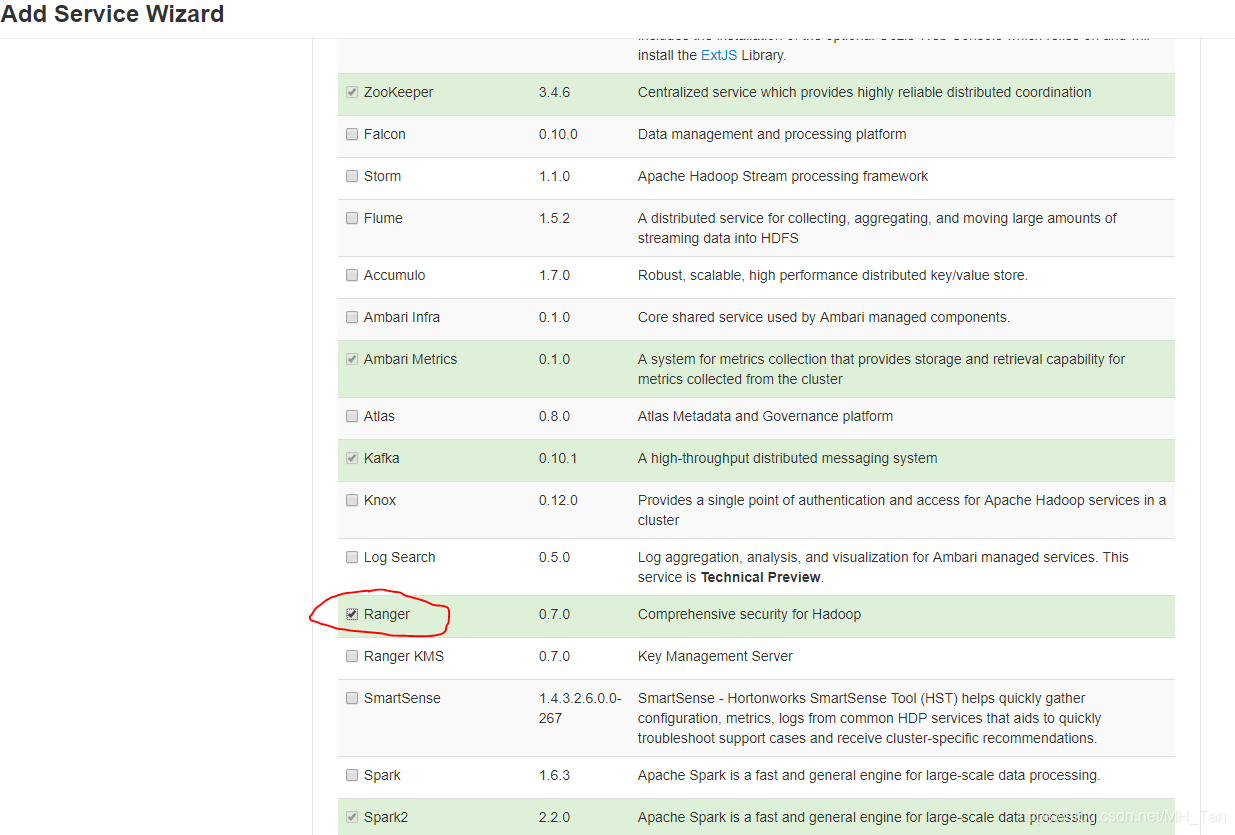Image resolution: width=1235 pixels, height=835 pixels.
Task: Click the Ambari Metrics label
Action: pyautogui.click(x=410, y=359)
